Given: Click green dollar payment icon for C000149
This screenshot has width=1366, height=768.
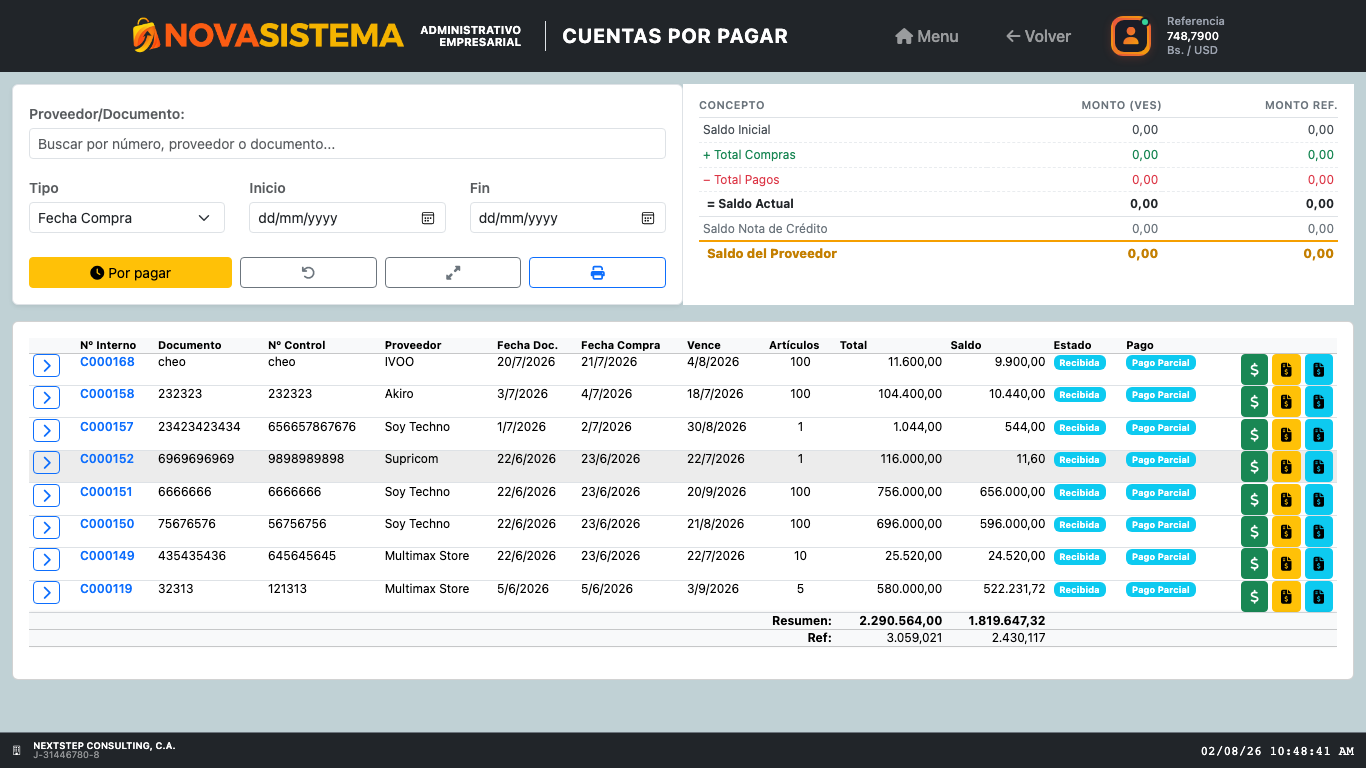Looking at the screenshot, I should click(x=1254, y=564).
